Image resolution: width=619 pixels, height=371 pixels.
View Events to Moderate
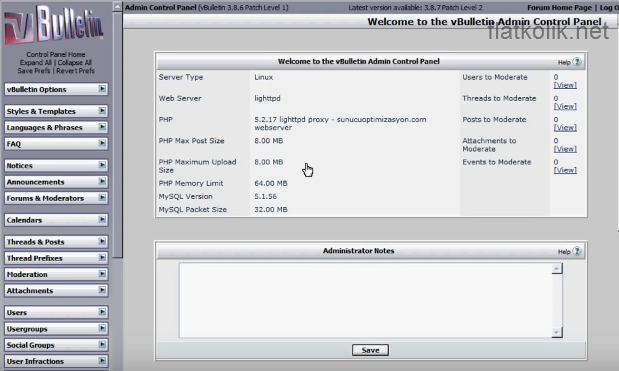click(x=565, y=171)
